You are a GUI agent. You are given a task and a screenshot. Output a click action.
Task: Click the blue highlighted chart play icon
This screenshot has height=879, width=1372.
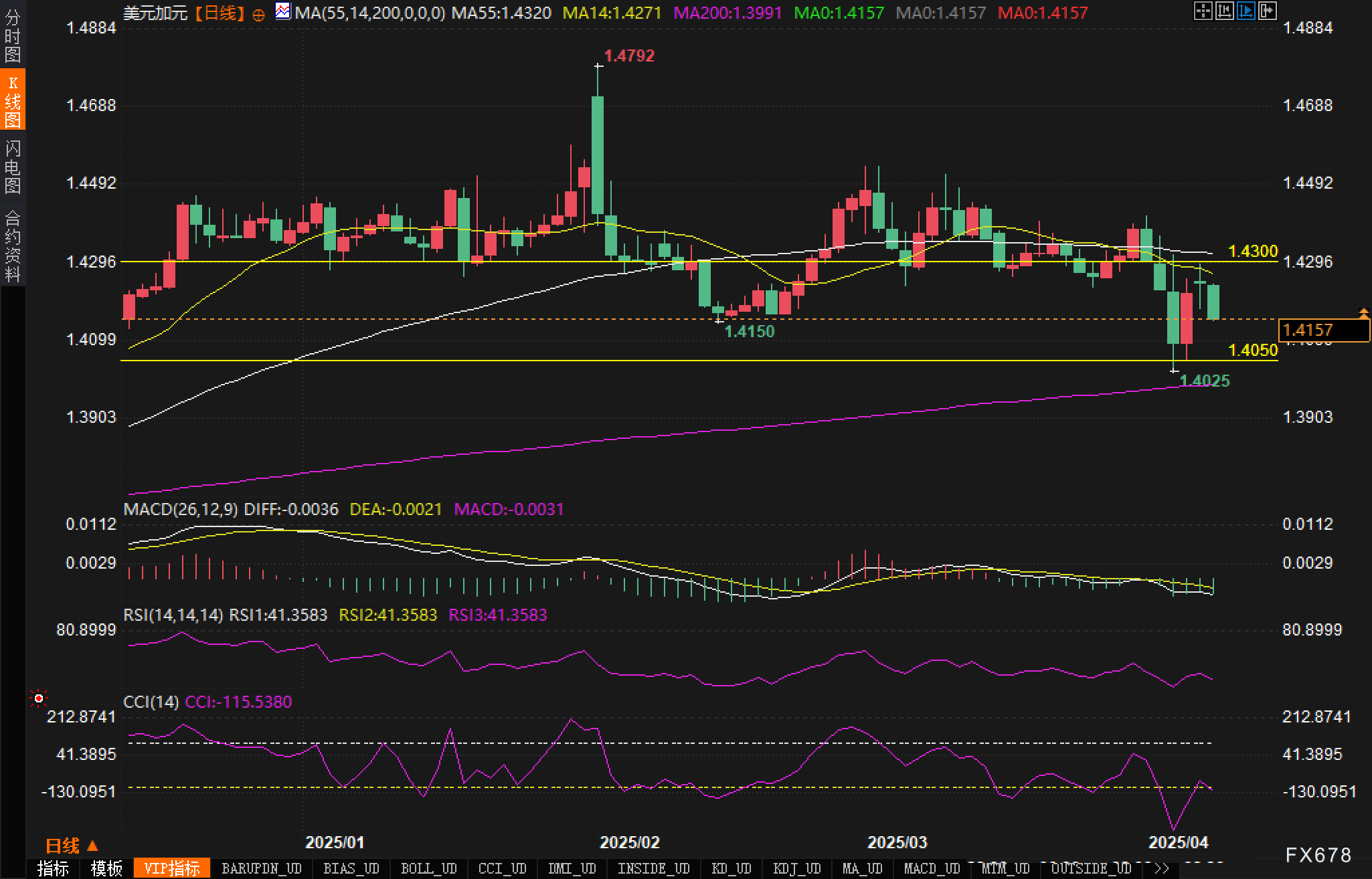point(1246,11)
